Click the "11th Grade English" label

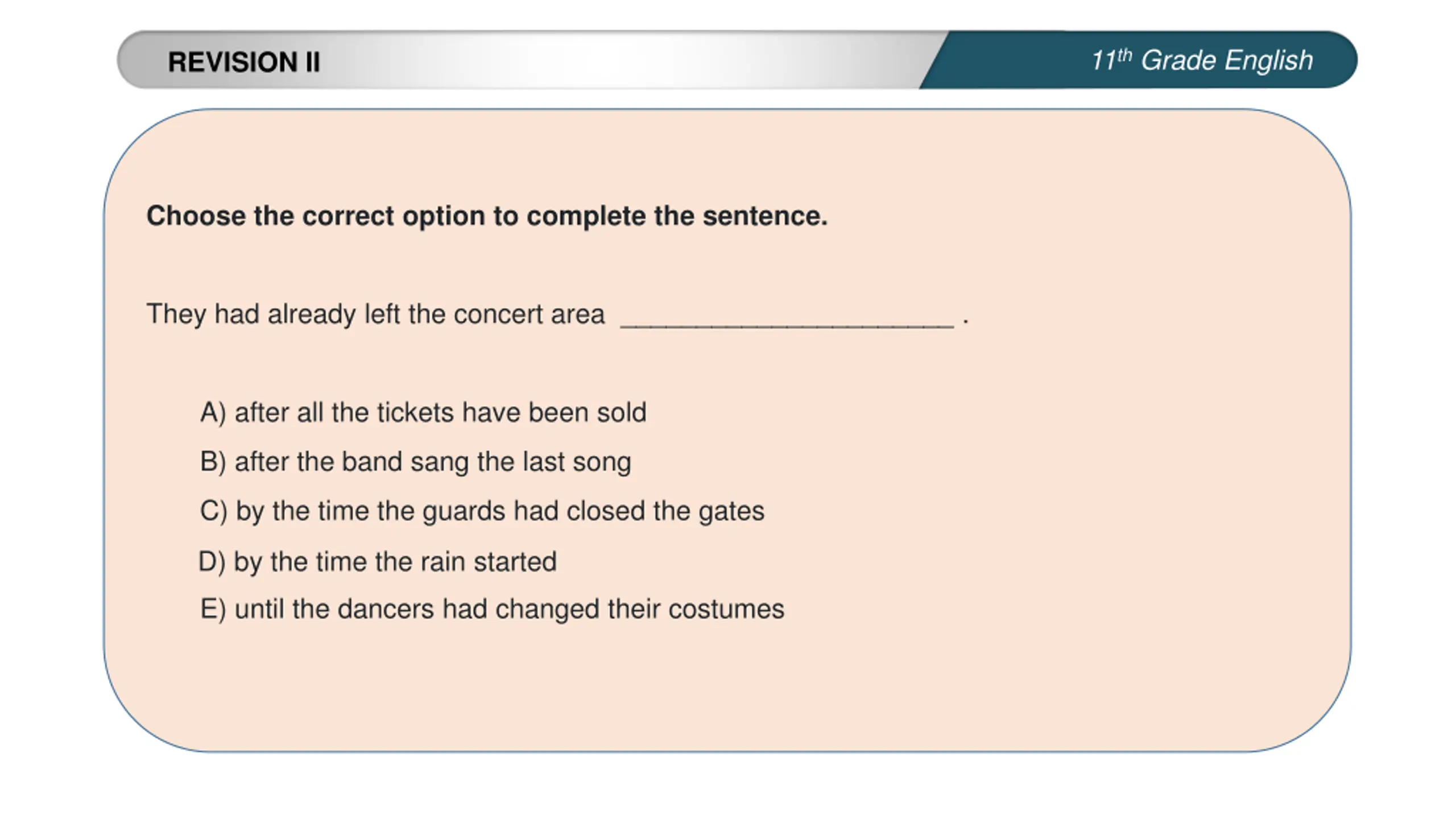coord(1201,60)
